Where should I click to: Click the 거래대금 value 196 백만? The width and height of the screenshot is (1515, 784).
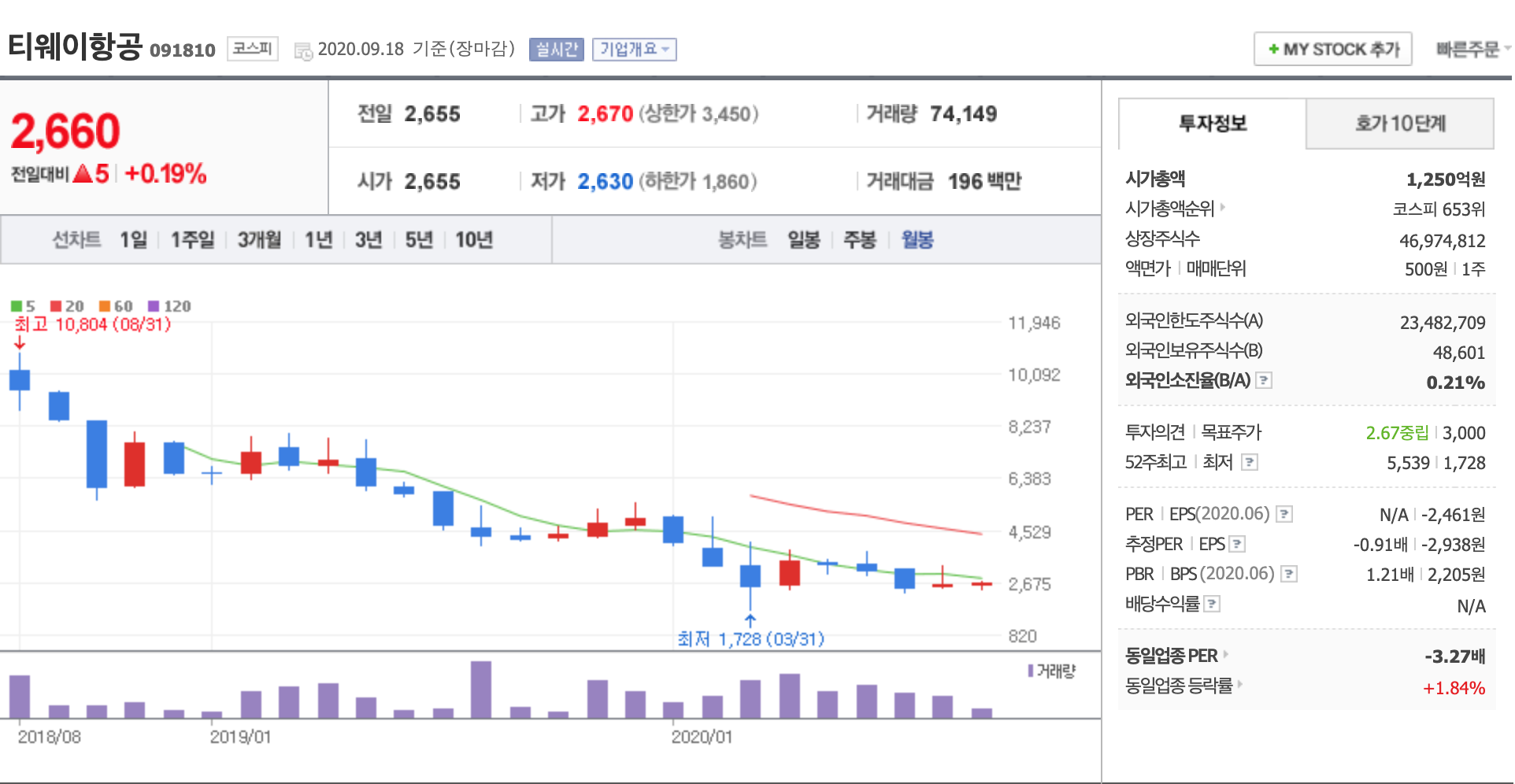(x=984, y=182)
